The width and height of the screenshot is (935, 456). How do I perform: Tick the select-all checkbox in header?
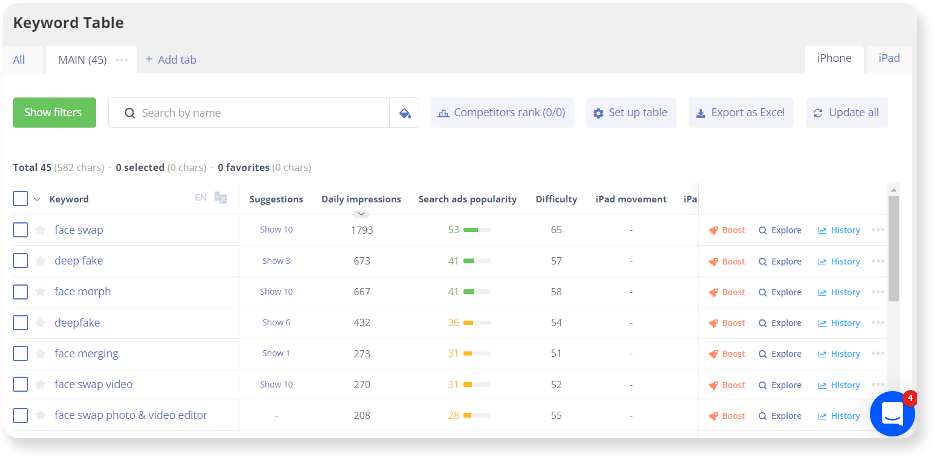[x=20, y=198]
